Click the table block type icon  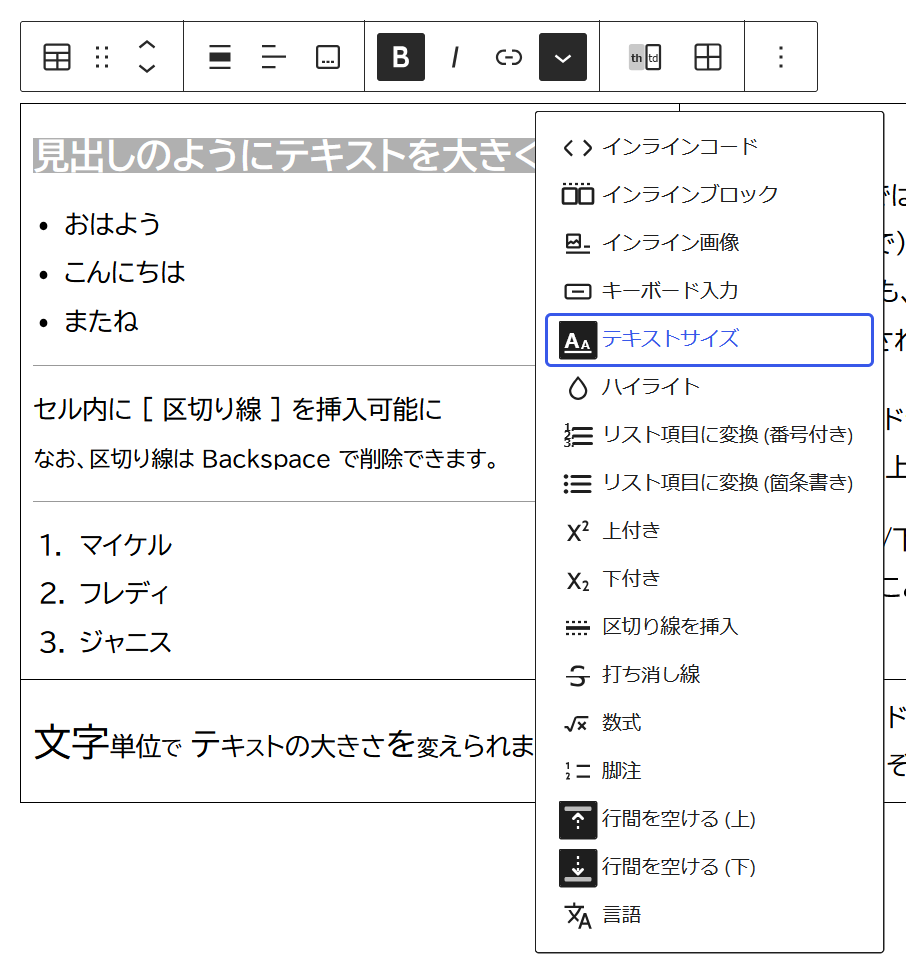point(57,57)
